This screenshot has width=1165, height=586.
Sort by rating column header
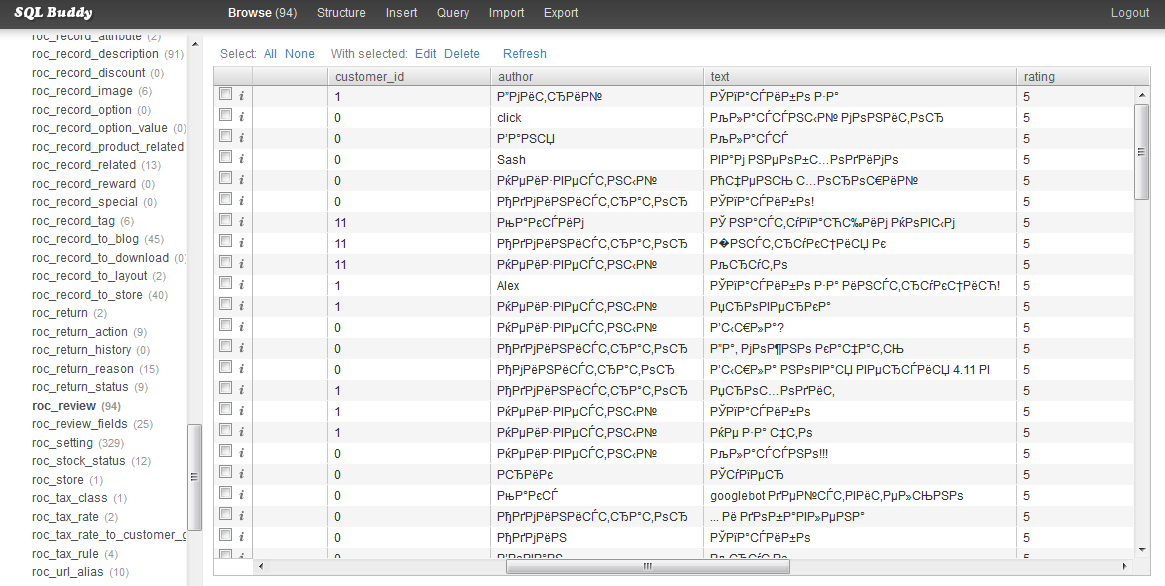pyautogui.click(x=1083, y=76)
